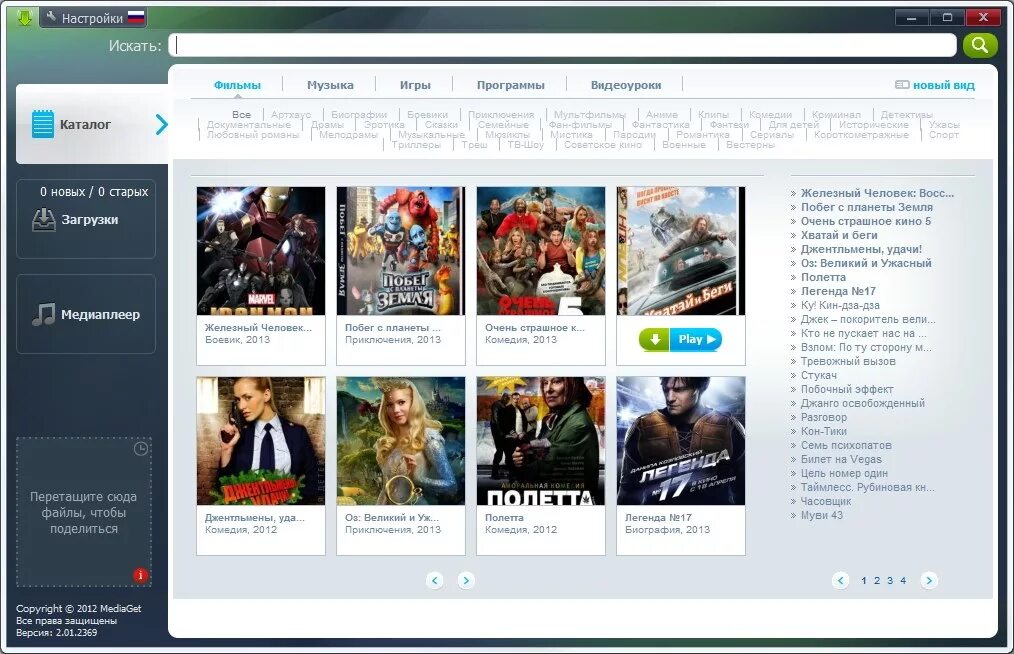This screenshot has height=654, width=1014.
Task: Switch to the Программы tab
Action: (510, 85)
